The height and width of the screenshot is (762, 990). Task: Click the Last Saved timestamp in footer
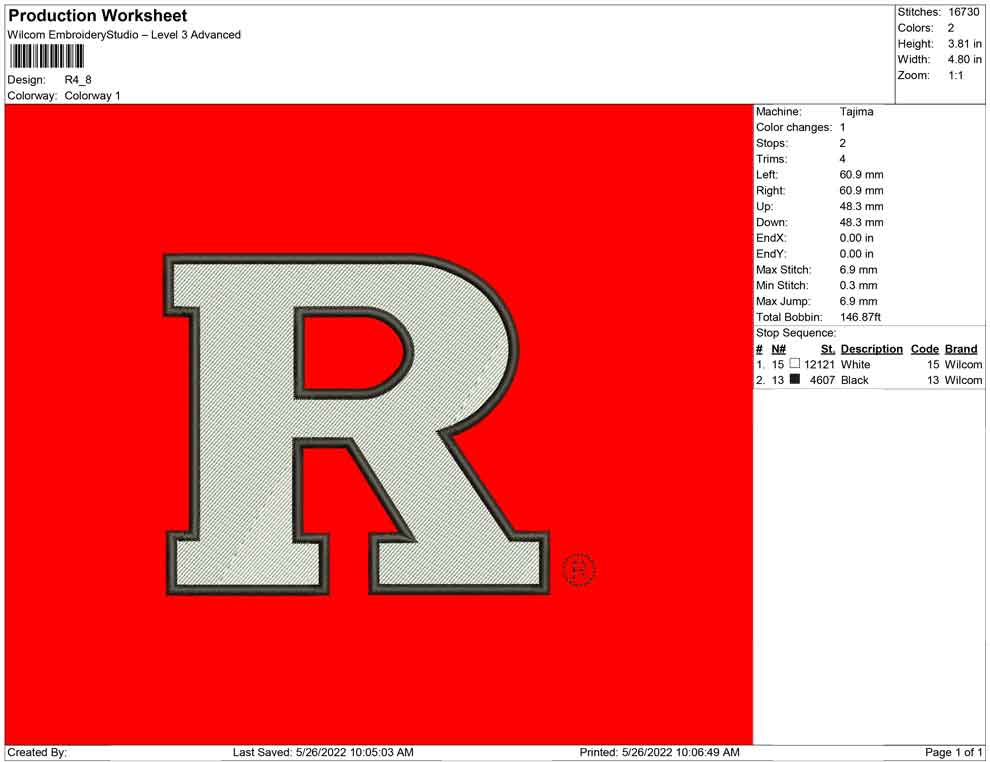pos(323,752)
